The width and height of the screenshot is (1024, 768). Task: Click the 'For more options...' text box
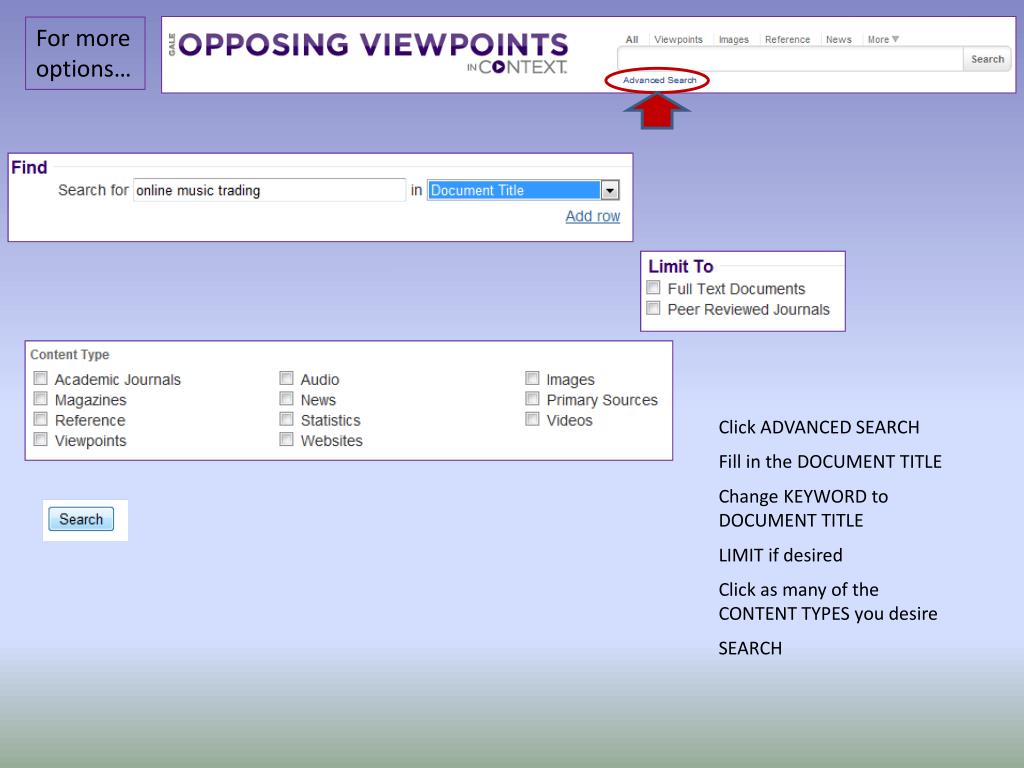tap(85, 54)
